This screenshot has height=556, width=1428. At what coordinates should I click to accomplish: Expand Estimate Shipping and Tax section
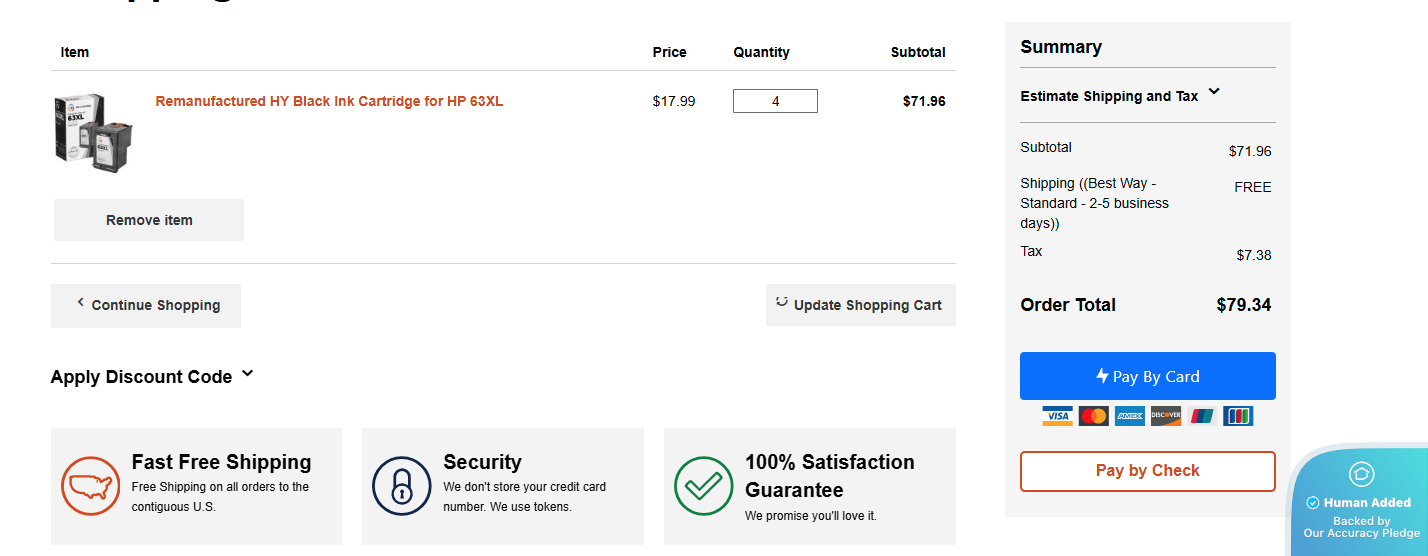1120,96
